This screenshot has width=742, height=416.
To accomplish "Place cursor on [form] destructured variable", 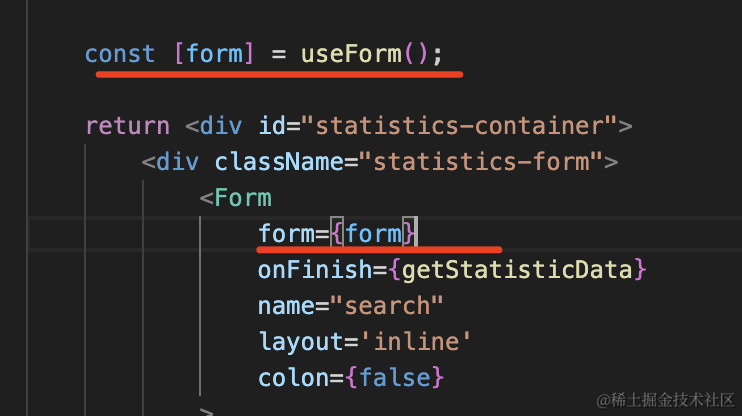I will 214,54.
